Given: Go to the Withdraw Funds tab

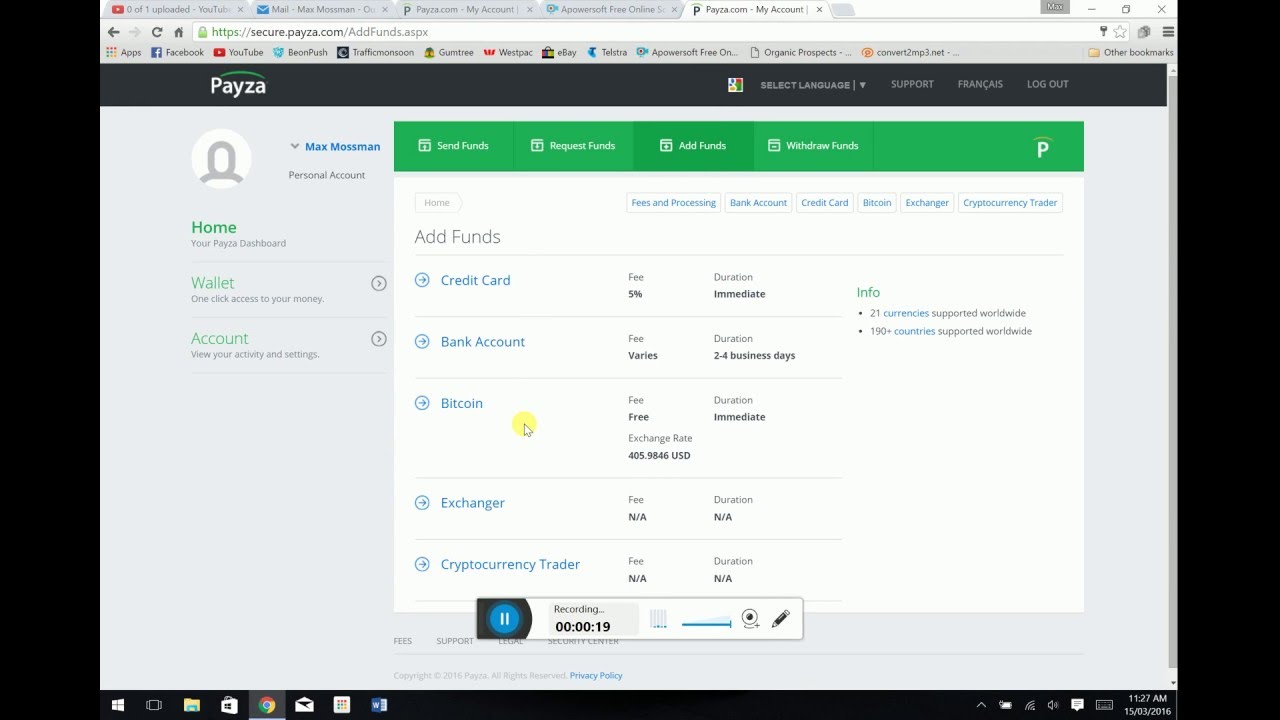Looking at the screenshot, I should click(x=813, y=146).
